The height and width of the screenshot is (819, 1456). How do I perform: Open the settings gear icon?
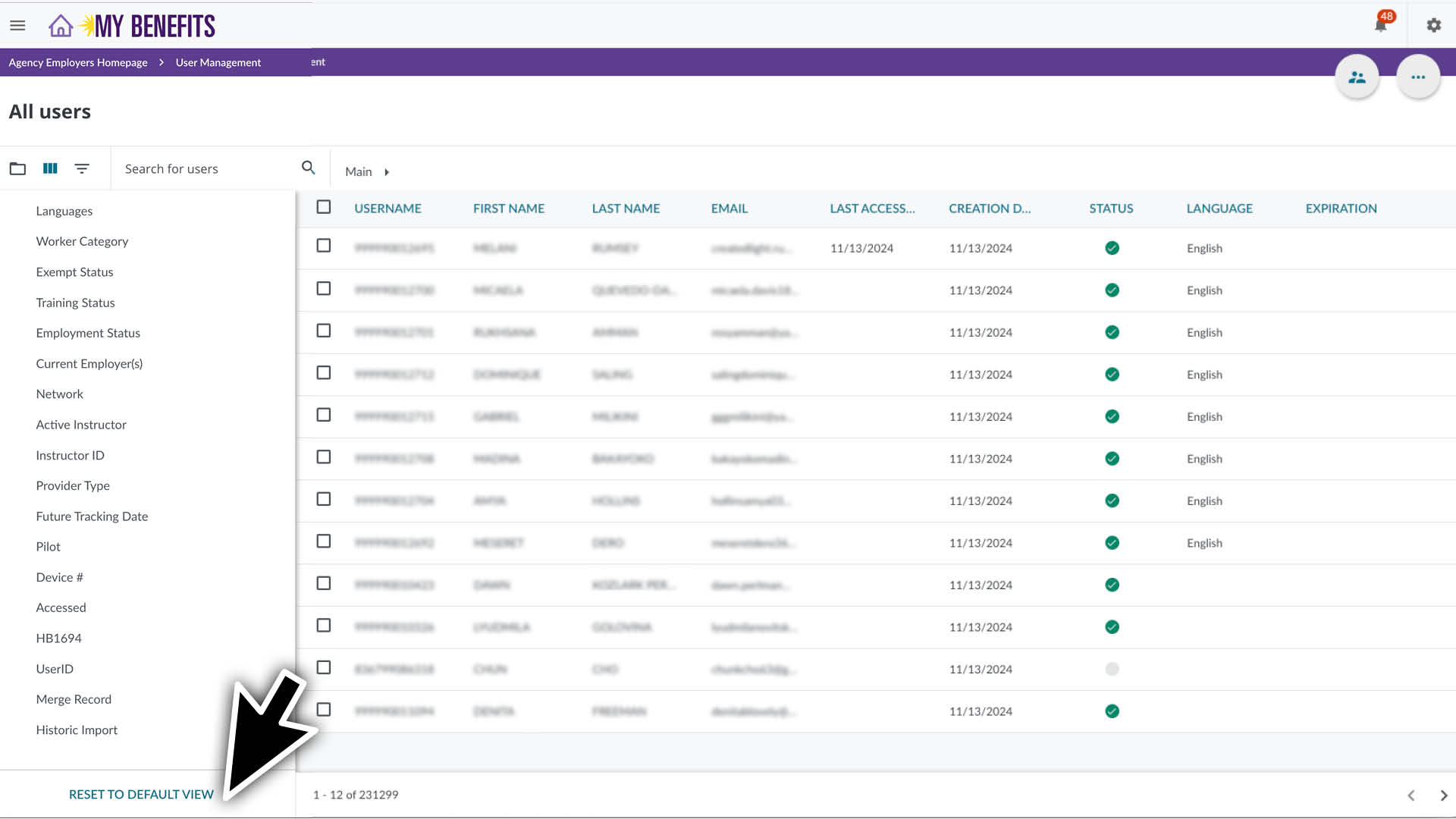(1433, 25)
